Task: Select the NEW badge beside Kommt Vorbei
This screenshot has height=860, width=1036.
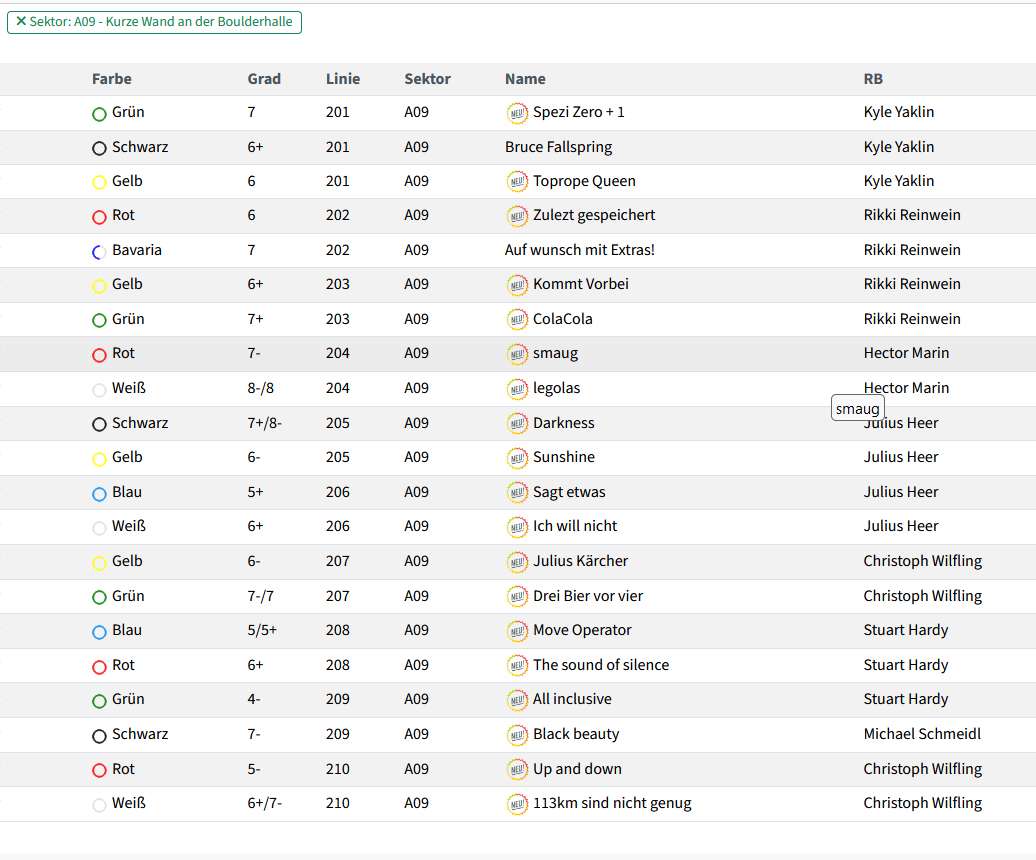Action: coord(517,285)
